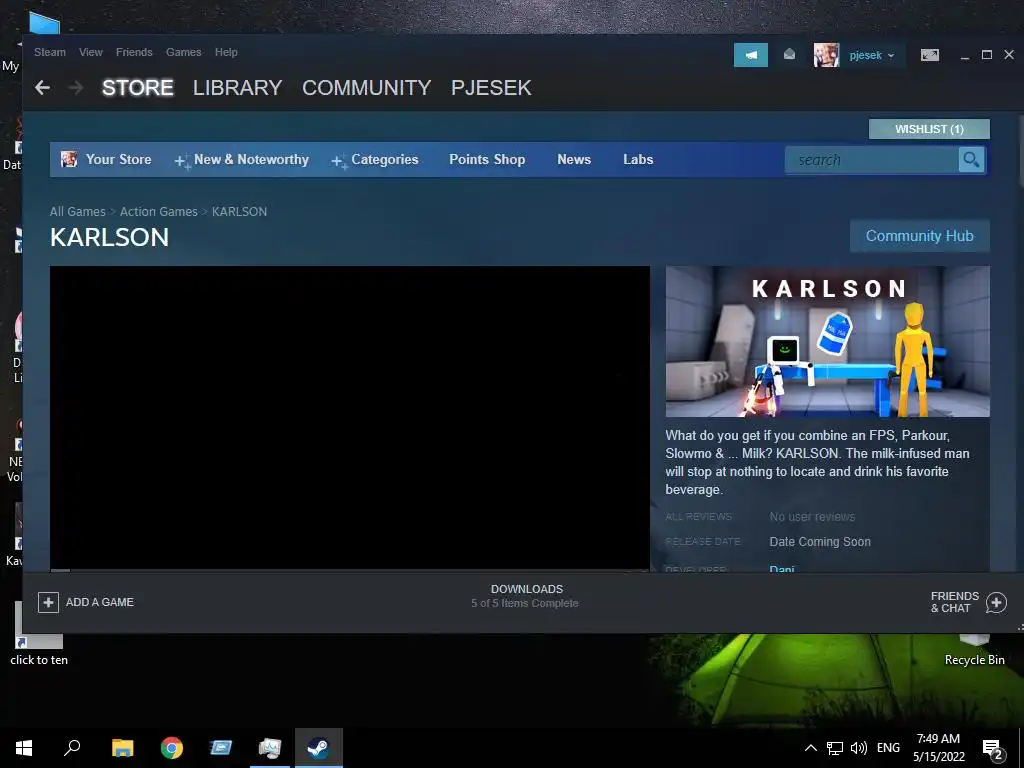Click the ENG language indicator
This screenshot has width=1024, height=768.
pos(888,748)
